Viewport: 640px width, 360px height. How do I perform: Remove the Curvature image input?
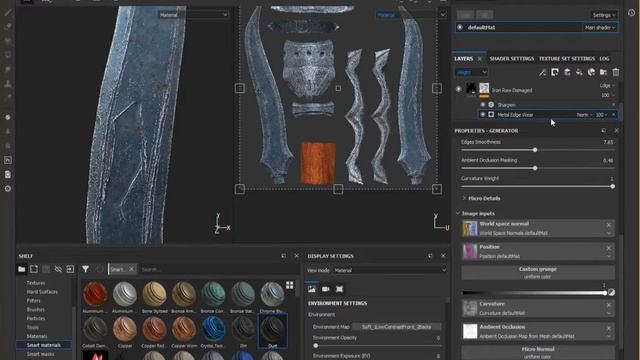tap(609, 305)
